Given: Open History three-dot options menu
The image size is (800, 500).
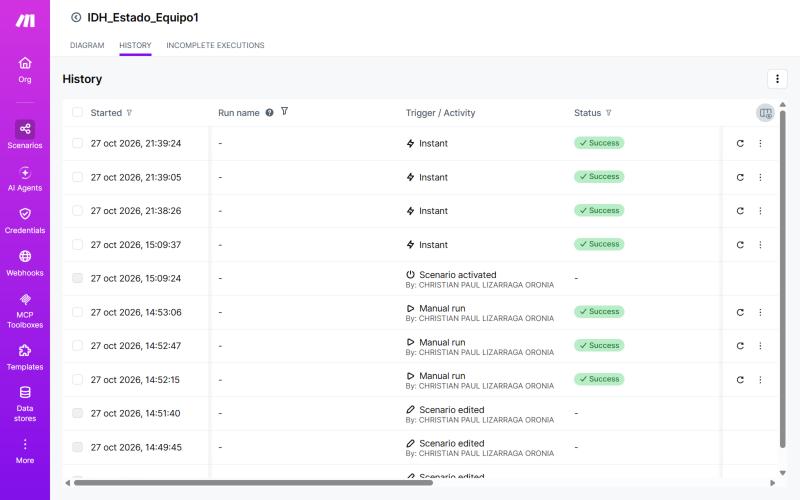Looking at the screenshot, I should [777, 79].
